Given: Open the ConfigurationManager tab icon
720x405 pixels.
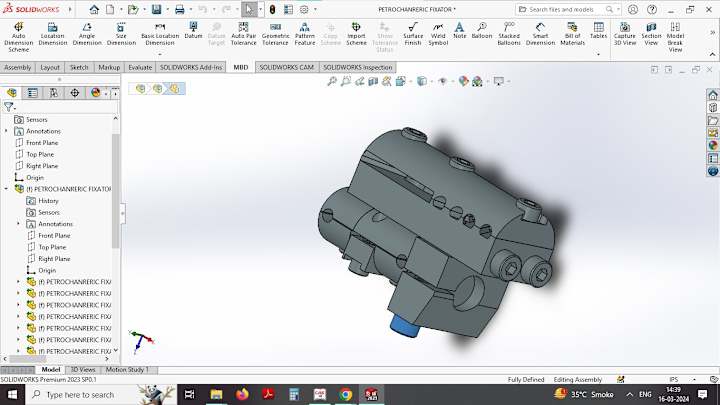Looking at the screenshot, I should click(x=54, y=93).
